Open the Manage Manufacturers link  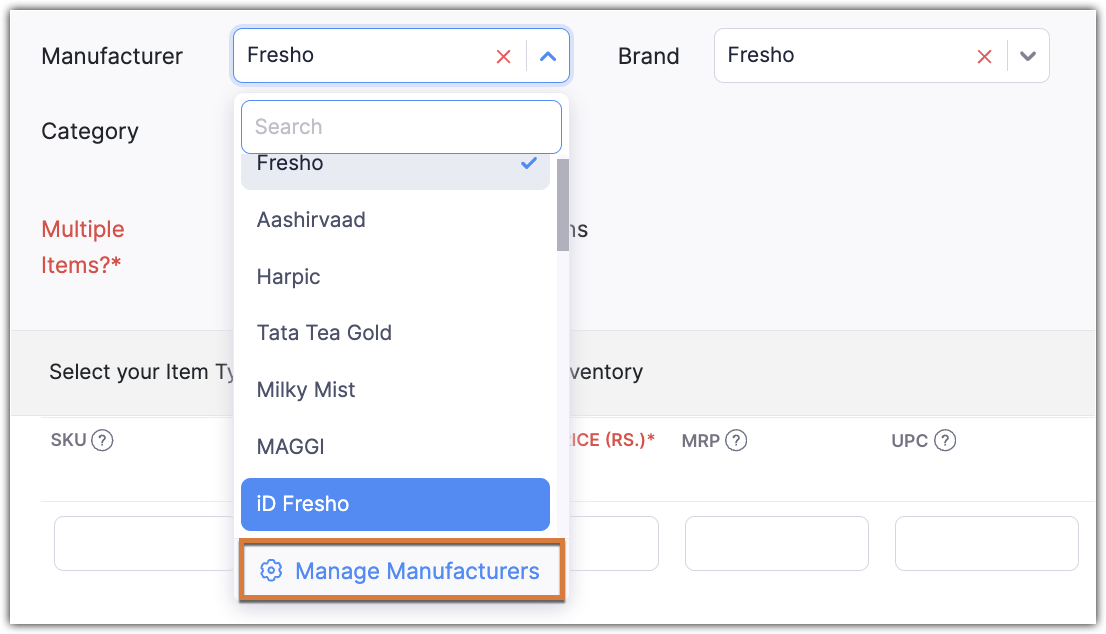coord(417,571)
